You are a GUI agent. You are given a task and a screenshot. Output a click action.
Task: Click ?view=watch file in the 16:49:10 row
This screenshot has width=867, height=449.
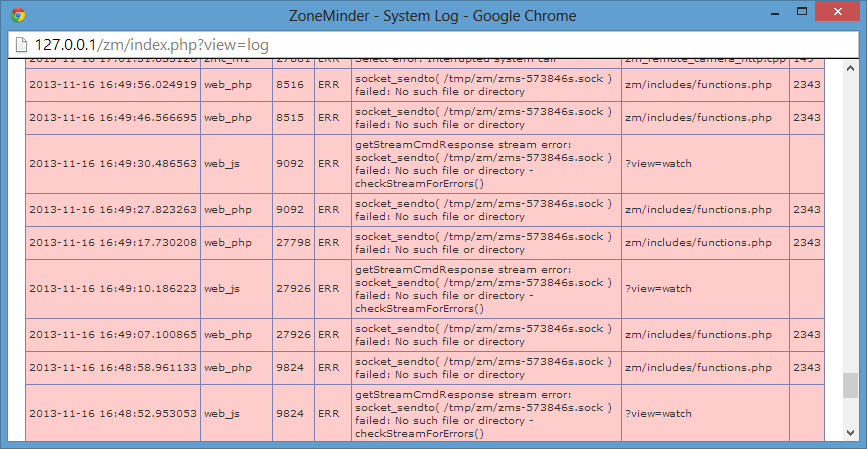658,289
